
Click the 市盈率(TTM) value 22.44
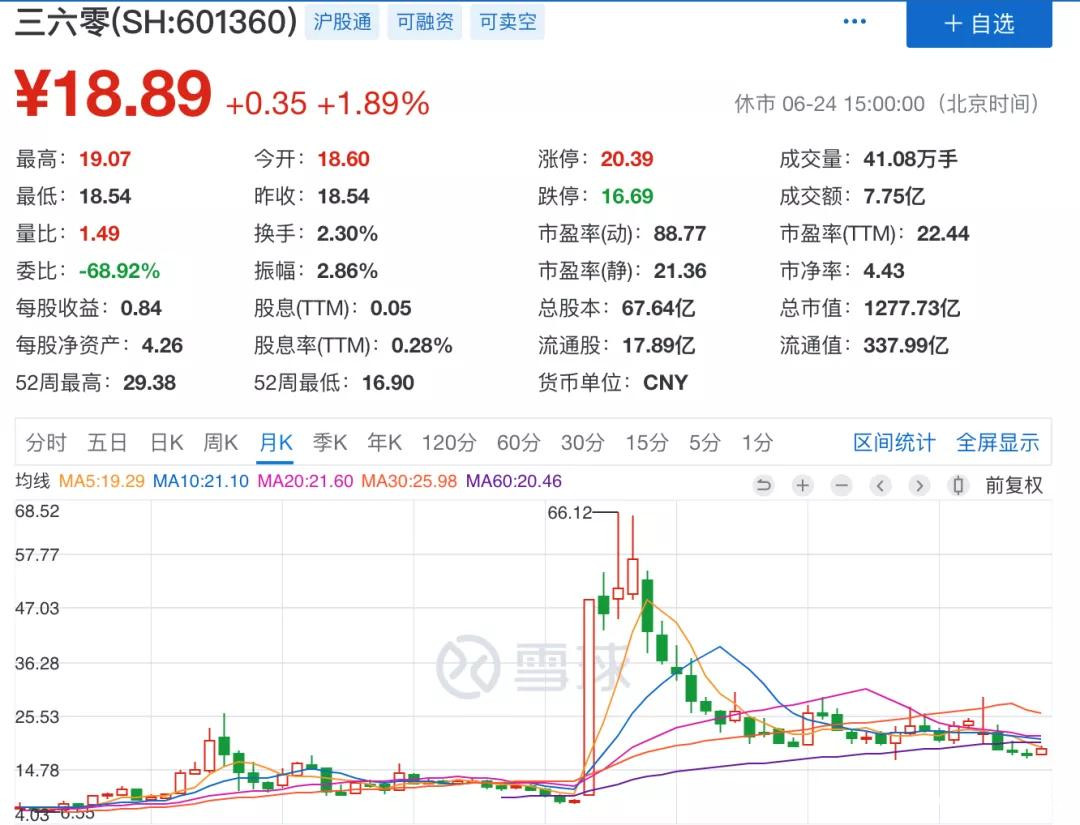(x=943, y=233)
